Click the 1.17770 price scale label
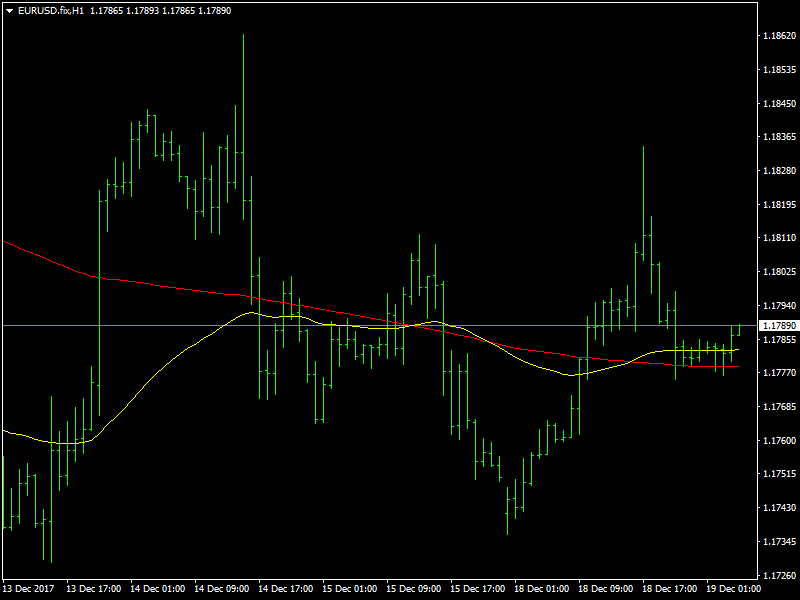The image size is (800, 600). 779,373
